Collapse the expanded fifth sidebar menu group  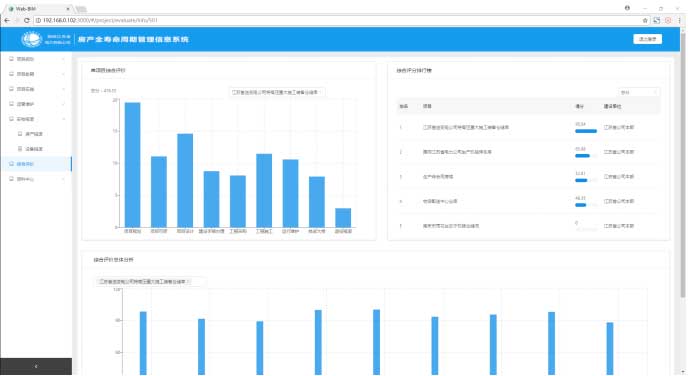[x=36, y=119]
